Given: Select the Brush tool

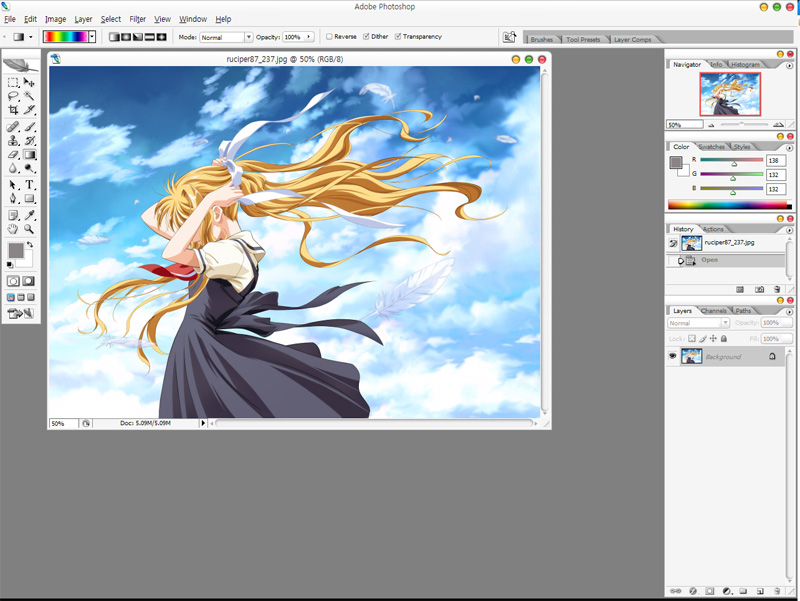Looking at the screenshot, I should click(29, 127).
